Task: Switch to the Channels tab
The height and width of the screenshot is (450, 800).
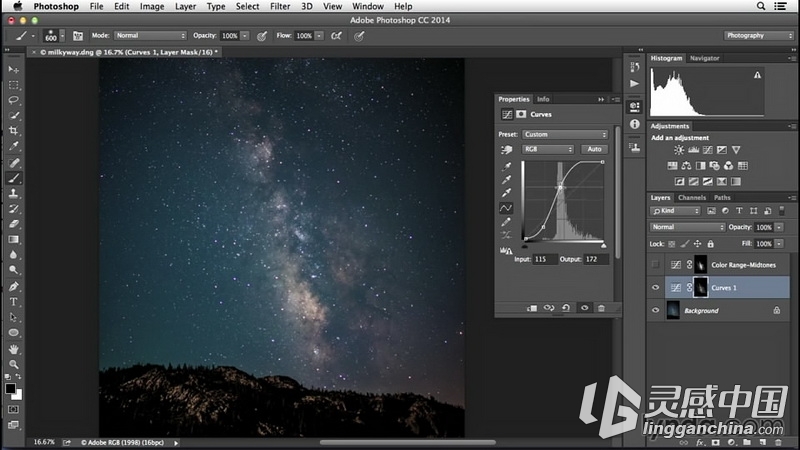Action: click(x=692, y=197)
